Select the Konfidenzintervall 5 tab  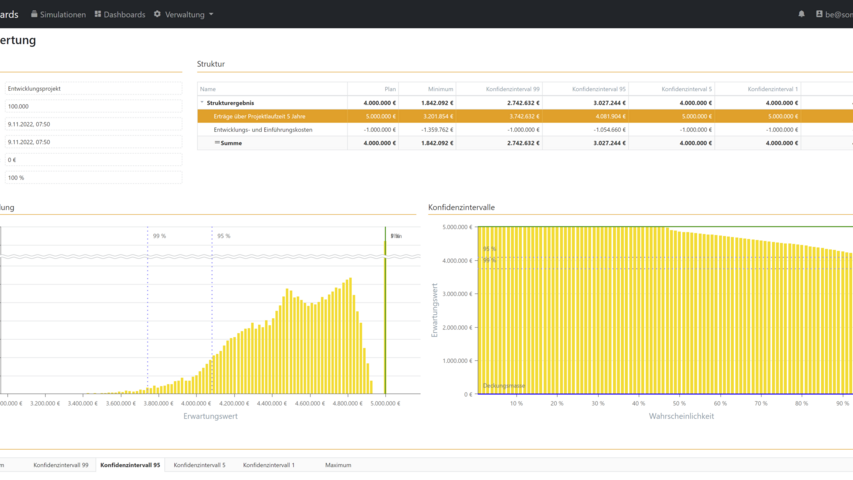(199, 465)
